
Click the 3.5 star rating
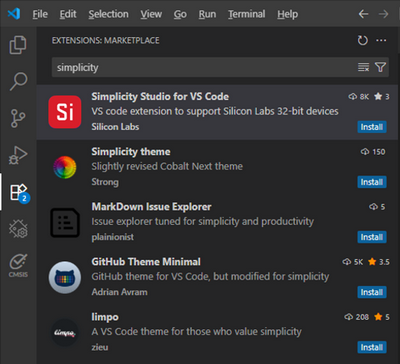379,262
